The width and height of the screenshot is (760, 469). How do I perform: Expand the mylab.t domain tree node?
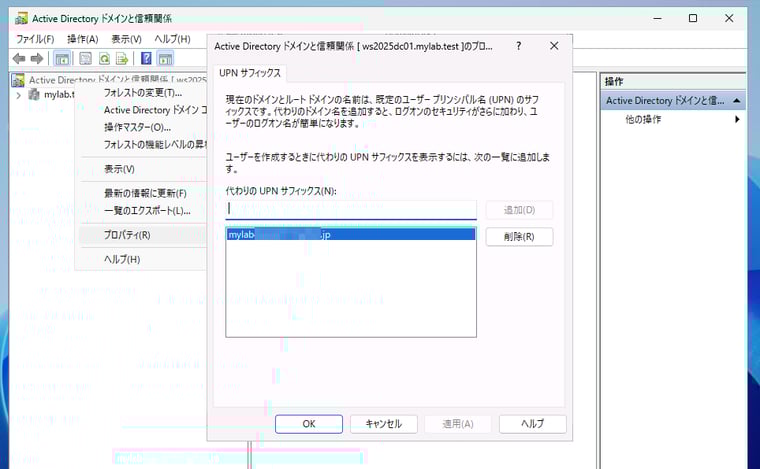[x=18, y=95]
